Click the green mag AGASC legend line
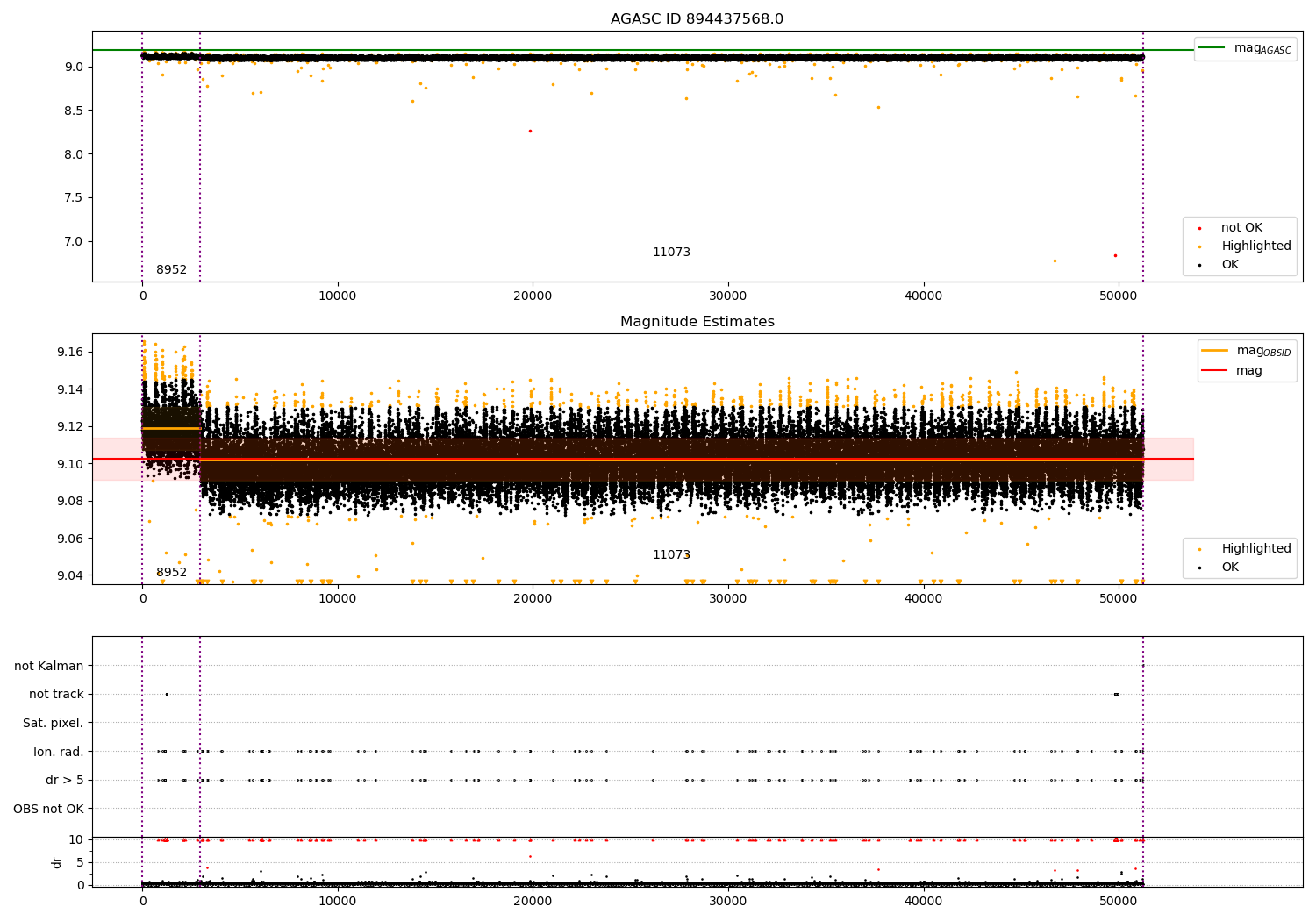 pos(1212,48)
